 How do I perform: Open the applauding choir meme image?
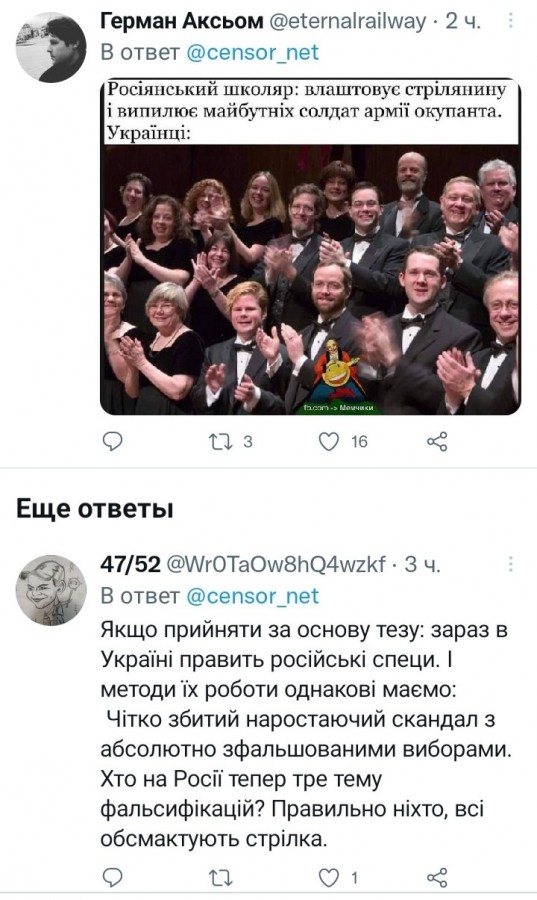[310, 247]
